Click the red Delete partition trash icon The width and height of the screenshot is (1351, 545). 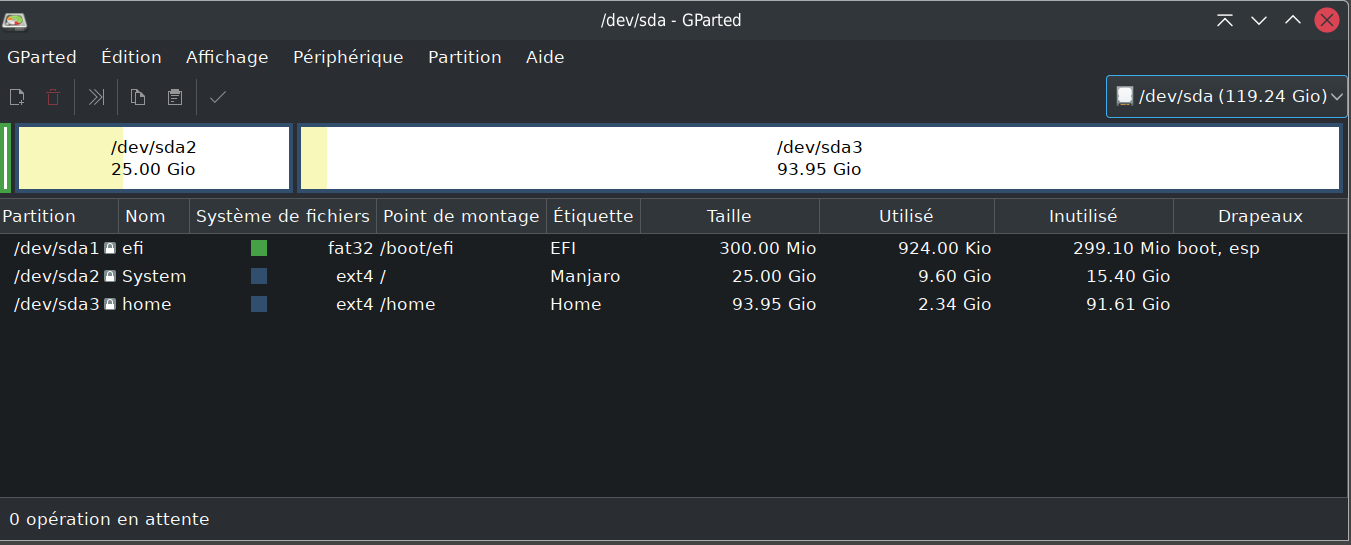pyautogui.click(x=53, y=97)
